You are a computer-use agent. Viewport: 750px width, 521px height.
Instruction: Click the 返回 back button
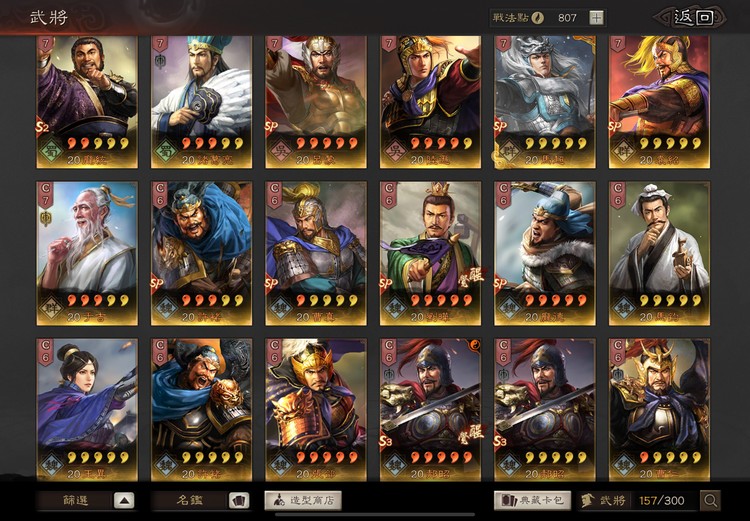tap(693, 18)
